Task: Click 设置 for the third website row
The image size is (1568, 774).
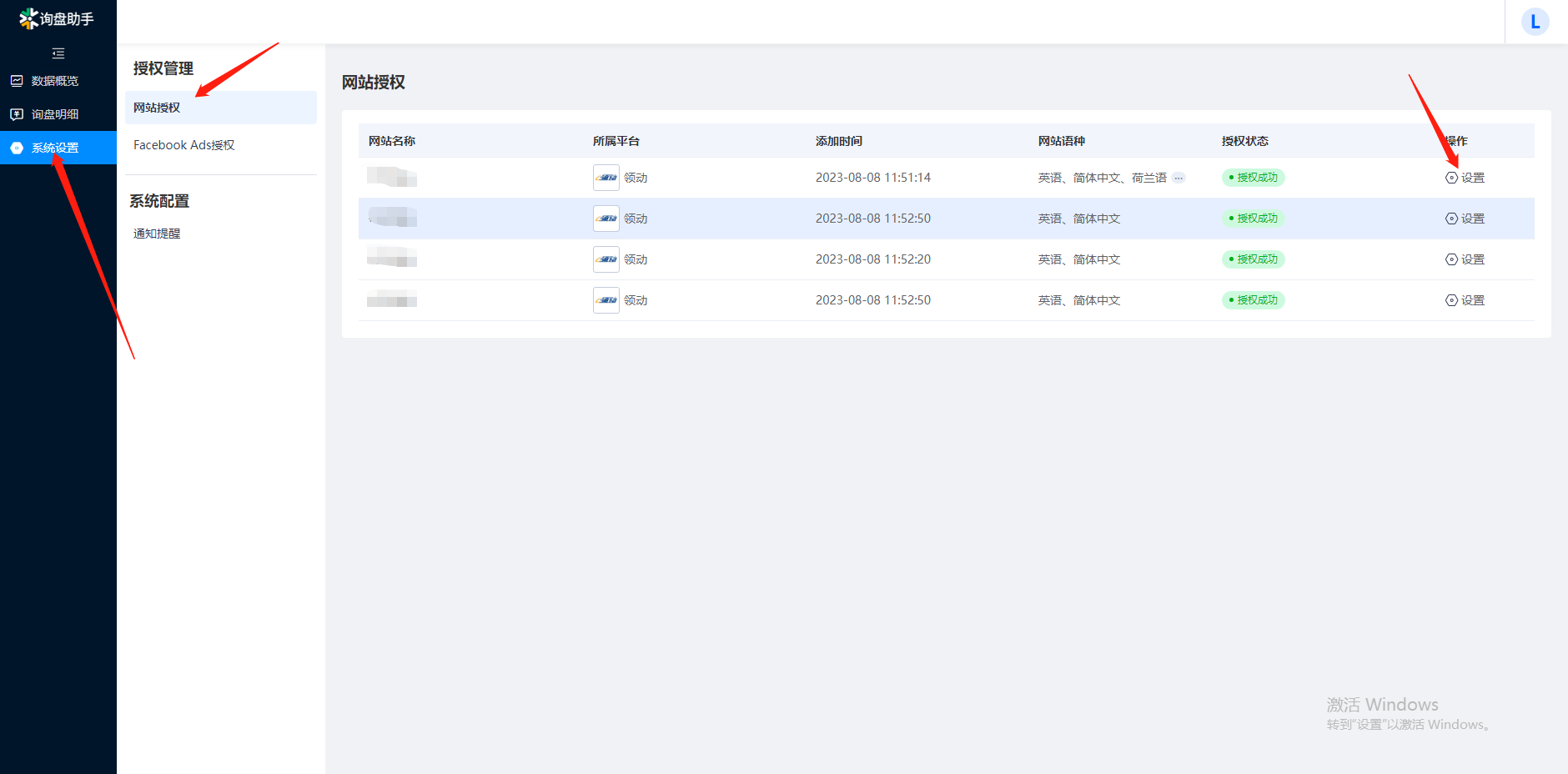Action: click(x=1465, y=259)
